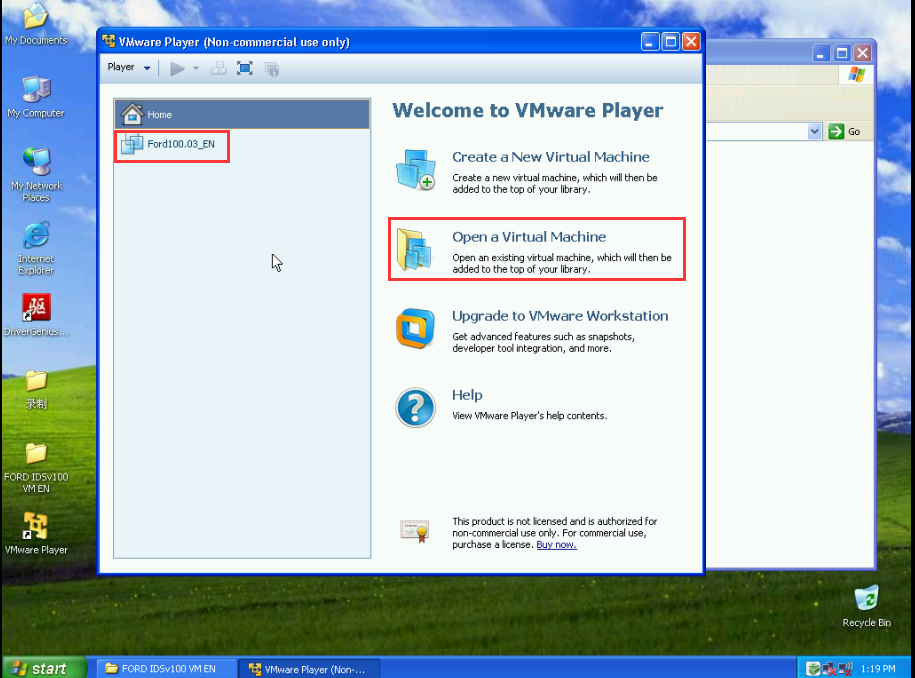This screenshot has height=678, width=915.
Task: Select the Recycle Bin desktop icon
Action: 867,607
